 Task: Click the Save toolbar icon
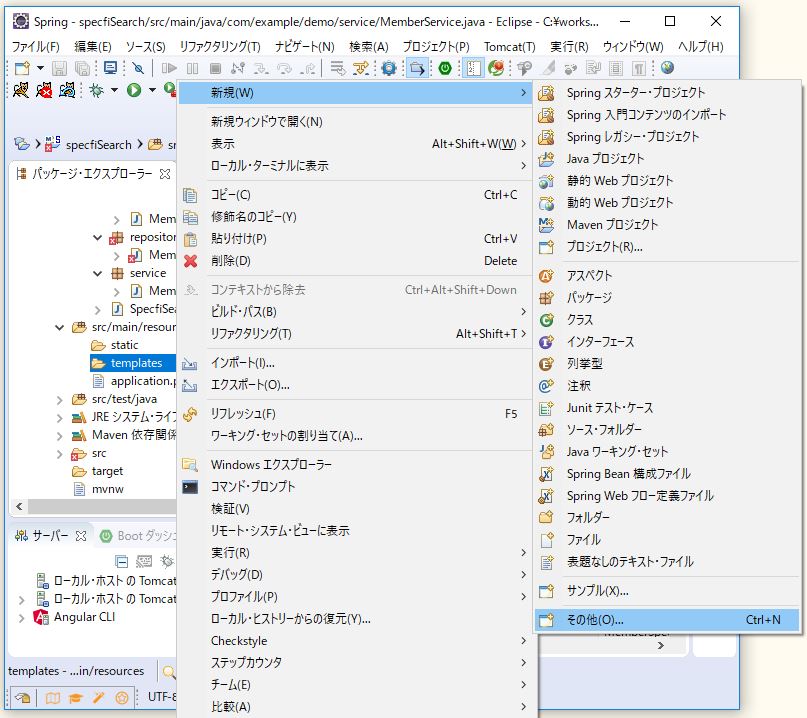click(x=59, y=68)
